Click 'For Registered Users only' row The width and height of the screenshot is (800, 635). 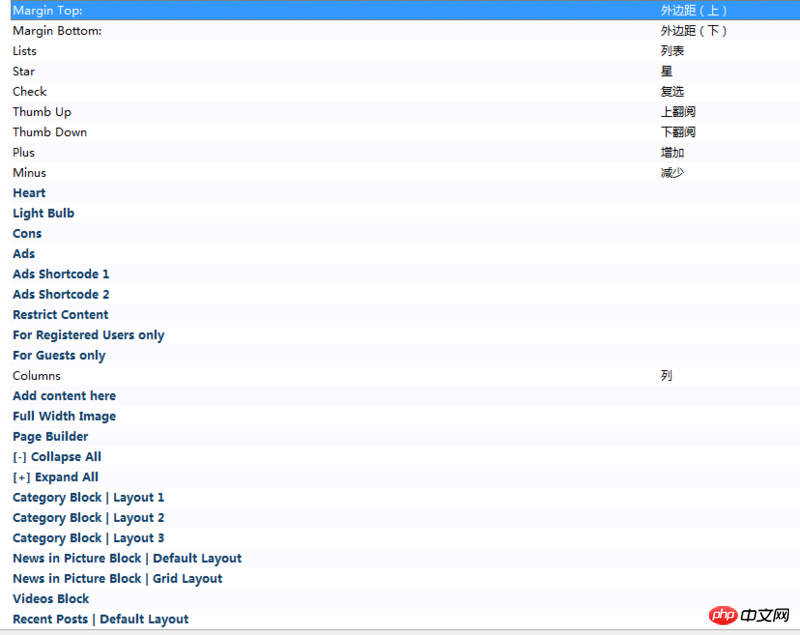point(405,335)
